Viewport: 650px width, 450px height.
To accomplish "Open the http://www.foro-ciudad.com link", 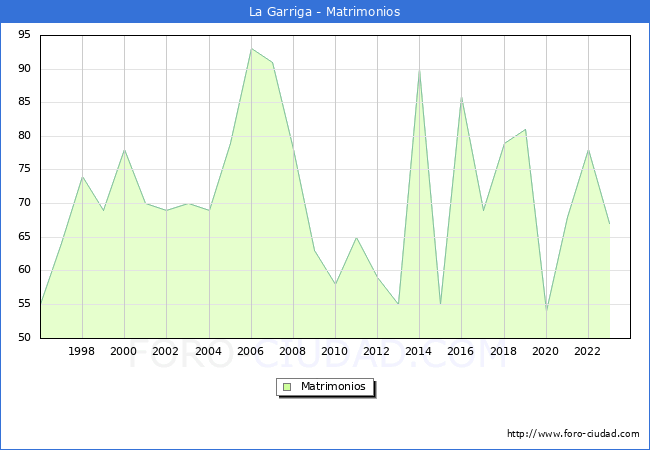I will (573, 434).
